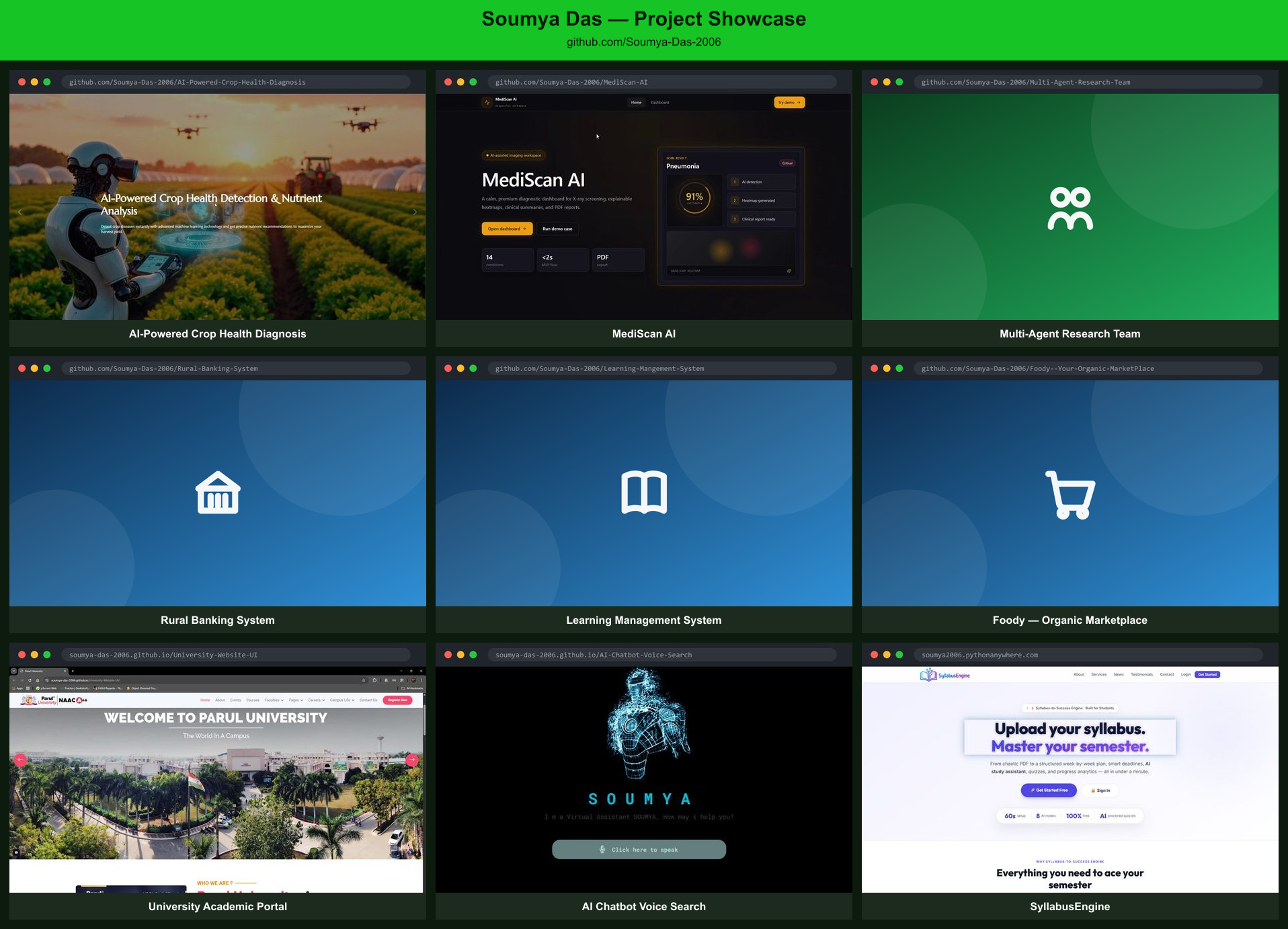1288x929 pixels.
Task: Click the pink right arrow on Parul University banner
Action: tap(412, 760)
